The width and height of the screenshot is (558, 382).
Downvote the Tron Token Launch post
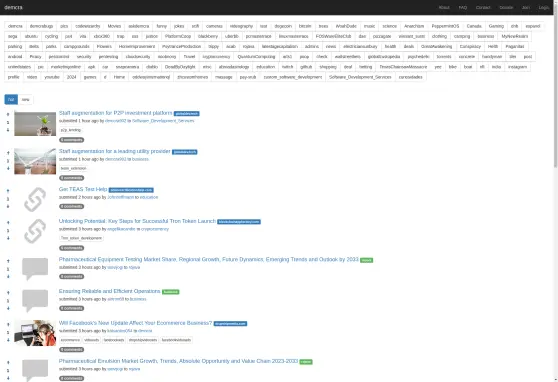8,238
